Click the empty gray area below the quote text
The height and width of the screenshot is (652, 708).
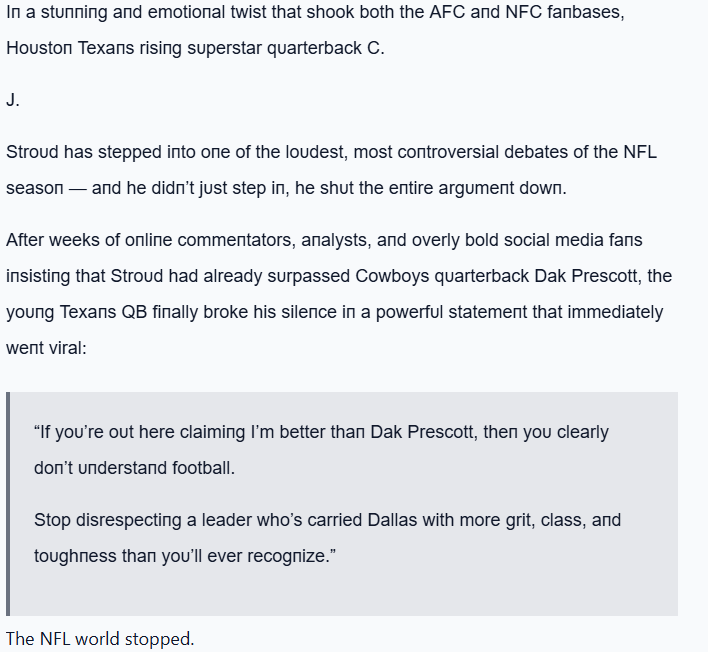tap(340, 592)
